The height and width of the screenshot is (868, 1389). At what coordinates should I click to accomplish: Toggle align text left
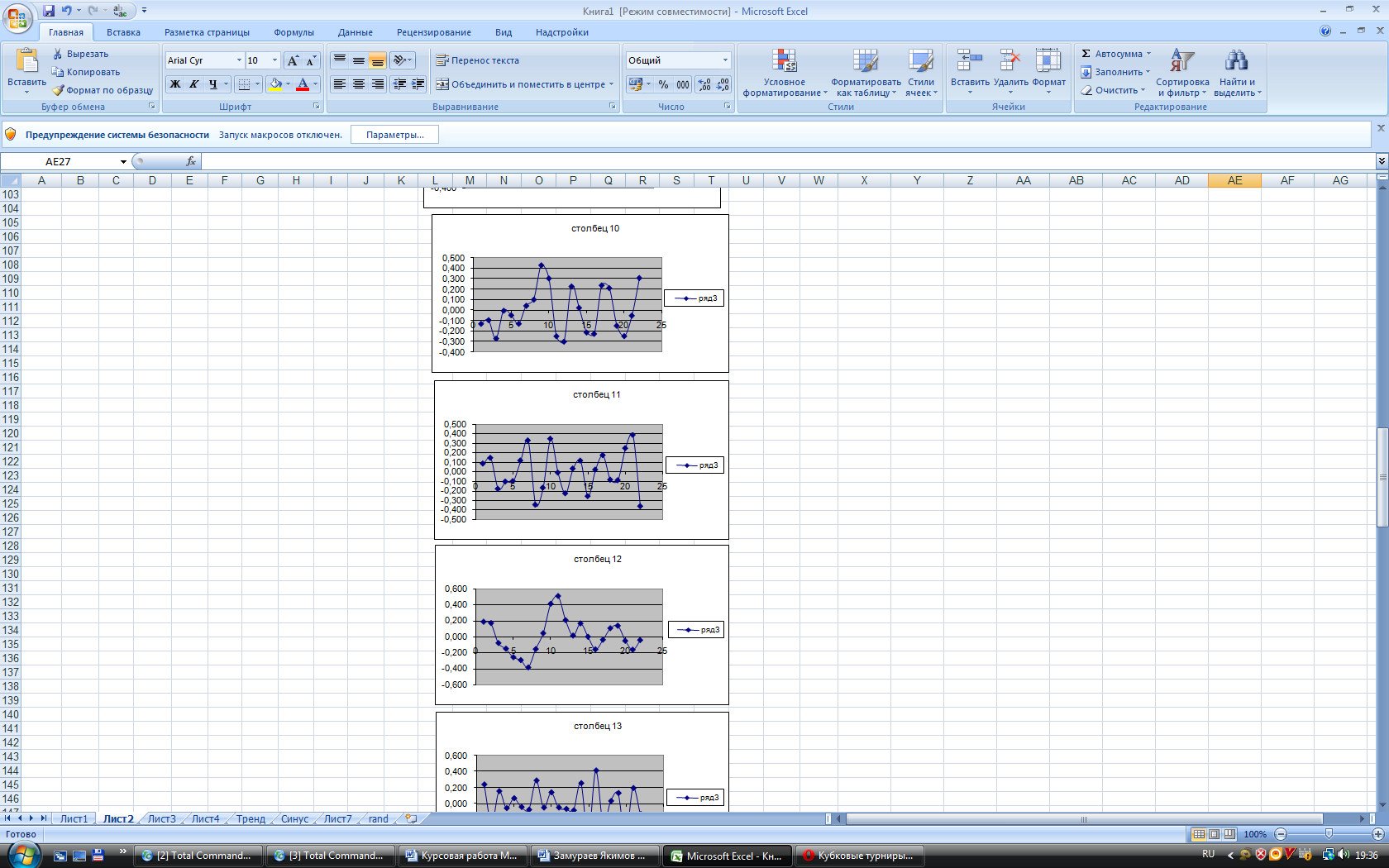point(340,84)
